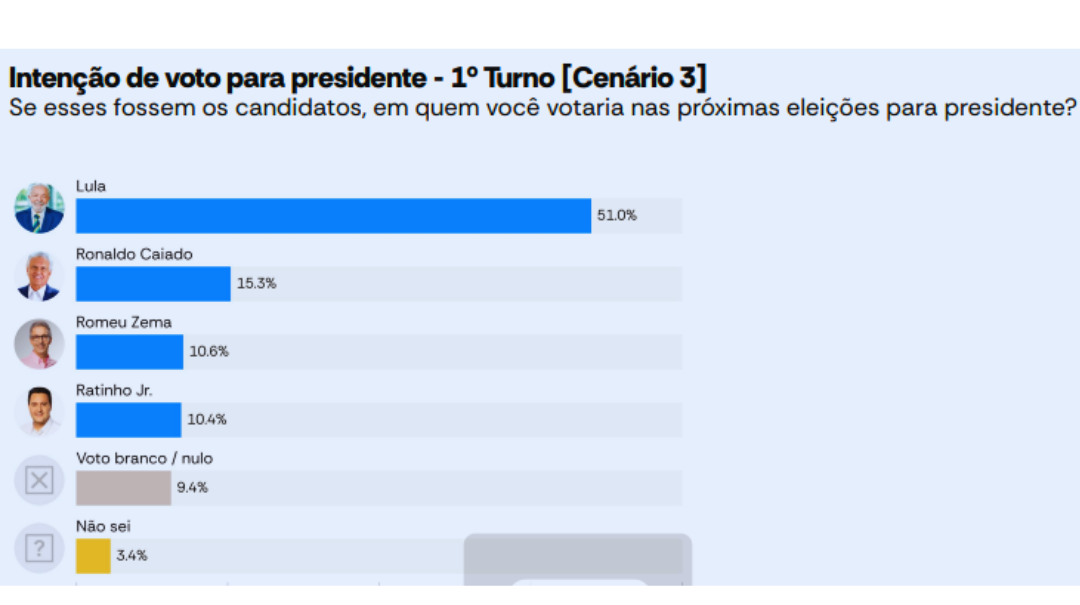
Task: Click the 15.3% value label
Action: pos(257,283)
